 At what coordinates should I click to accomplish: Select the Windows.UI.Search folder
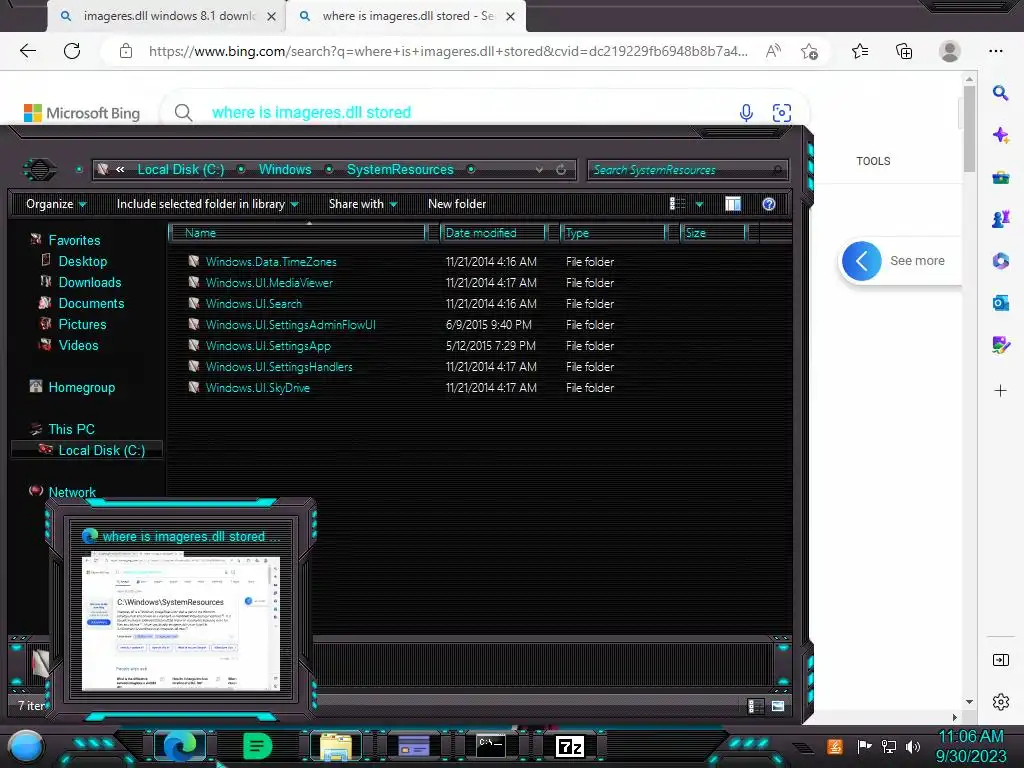pyautogui.click(x=253, y=304)
